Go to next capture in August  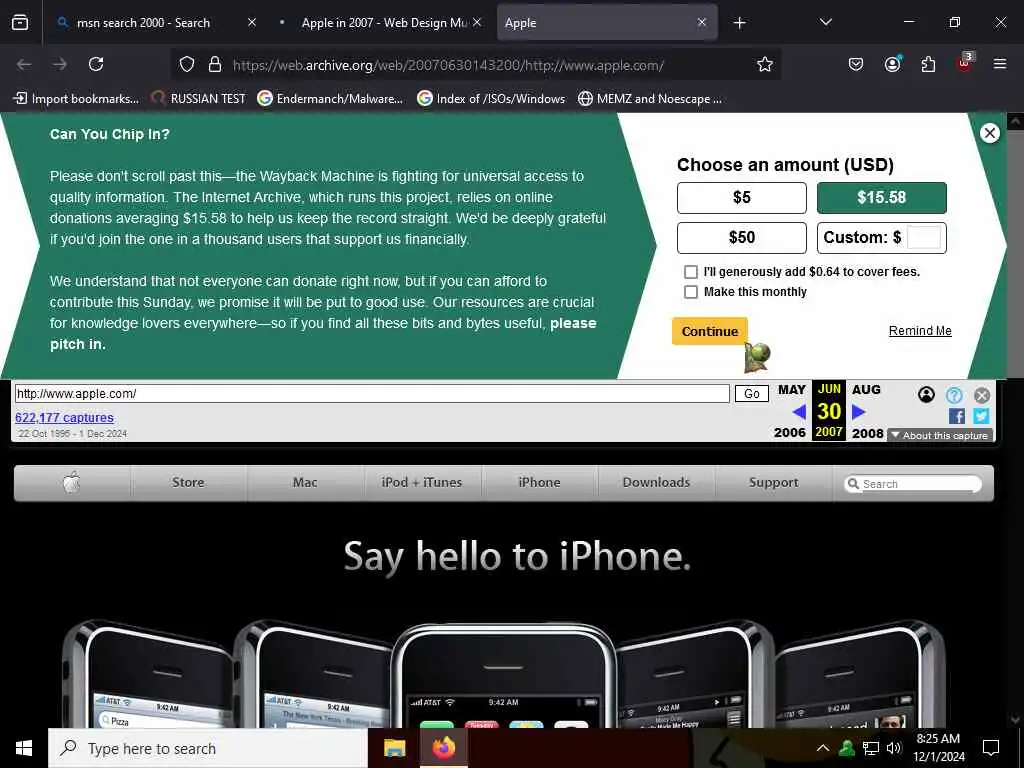point(859,411)
